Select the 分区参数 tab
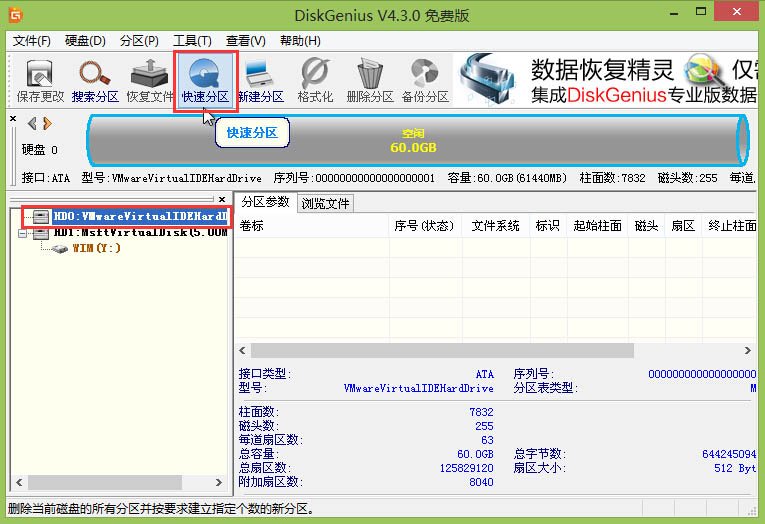The image size is (765, 524). [x=265, y=202]
